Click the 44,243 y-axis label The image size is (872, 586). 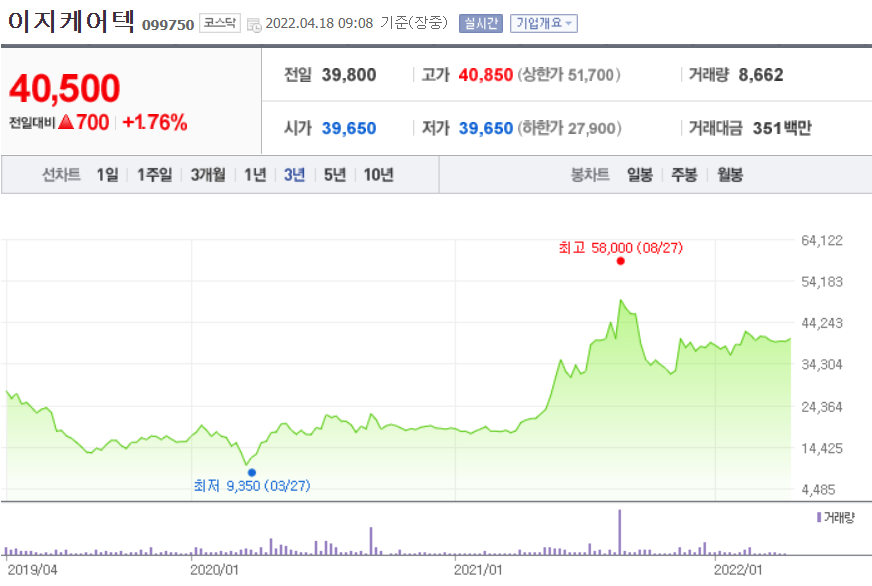click(x=821, y=323)
